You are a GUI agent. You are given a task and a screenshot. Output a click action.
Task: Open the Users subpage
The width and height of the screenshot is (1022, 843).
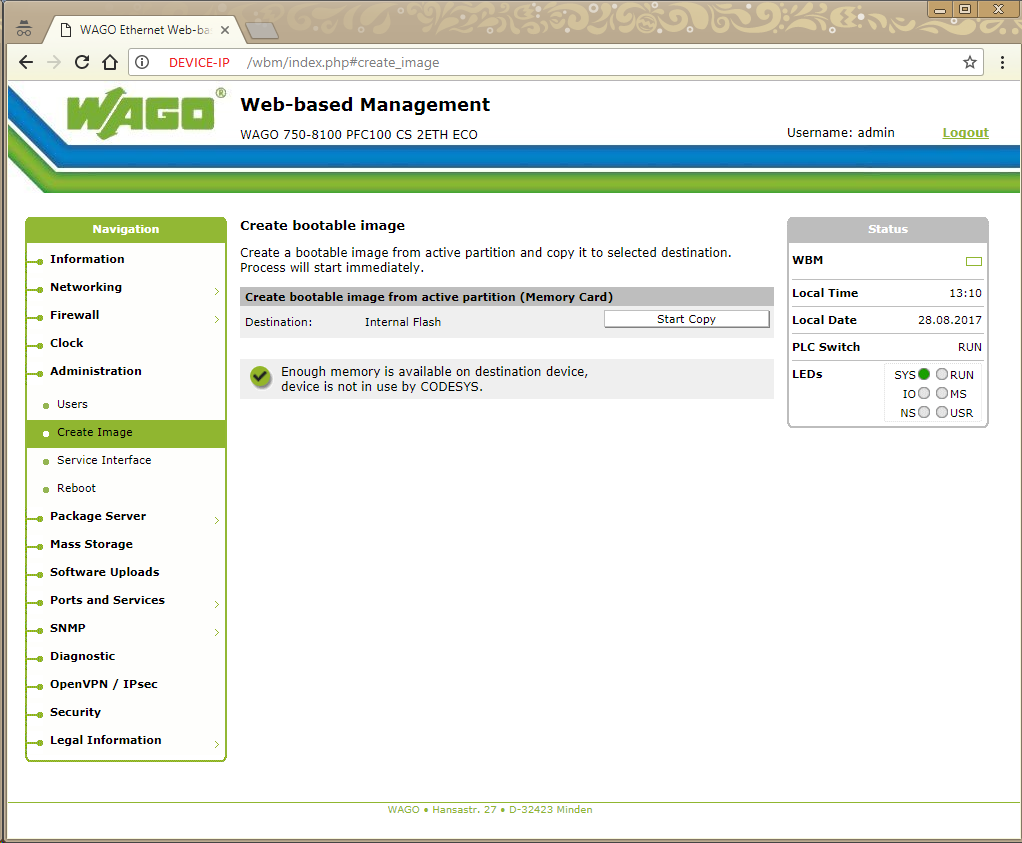tap(72, 404)
